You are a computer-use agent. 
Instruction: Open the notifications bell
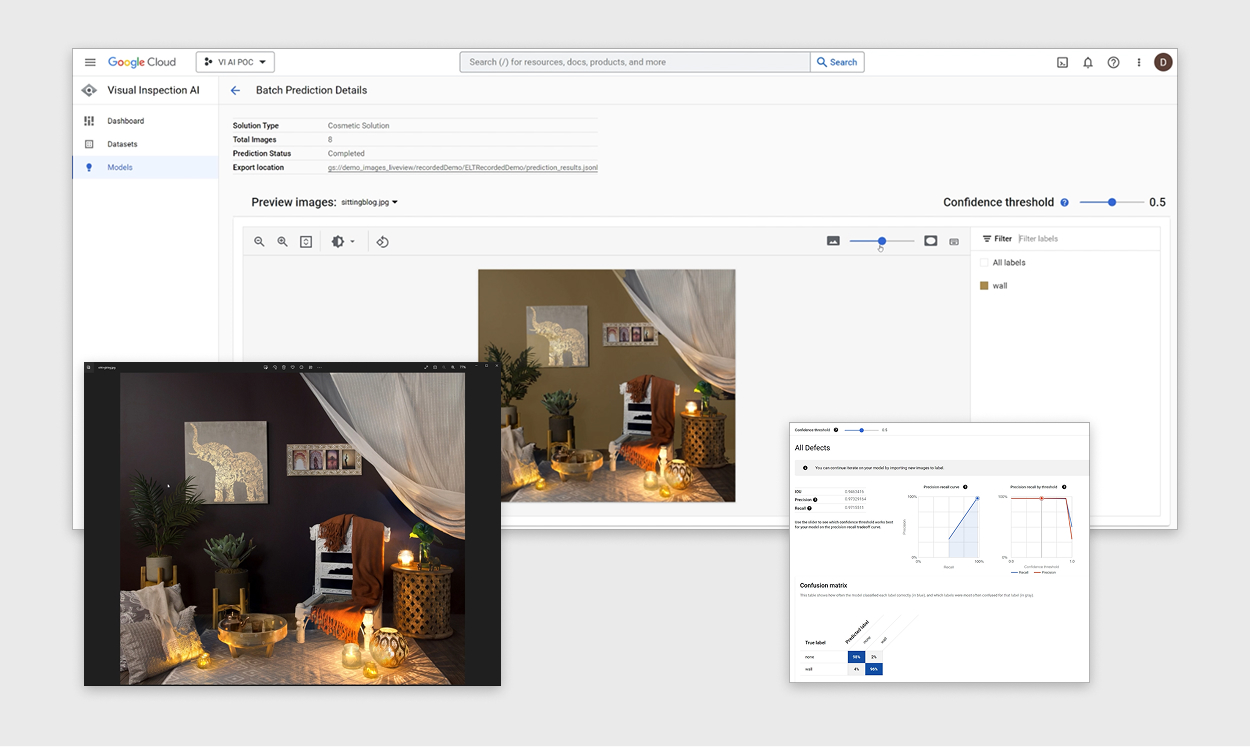point(1088,62)
